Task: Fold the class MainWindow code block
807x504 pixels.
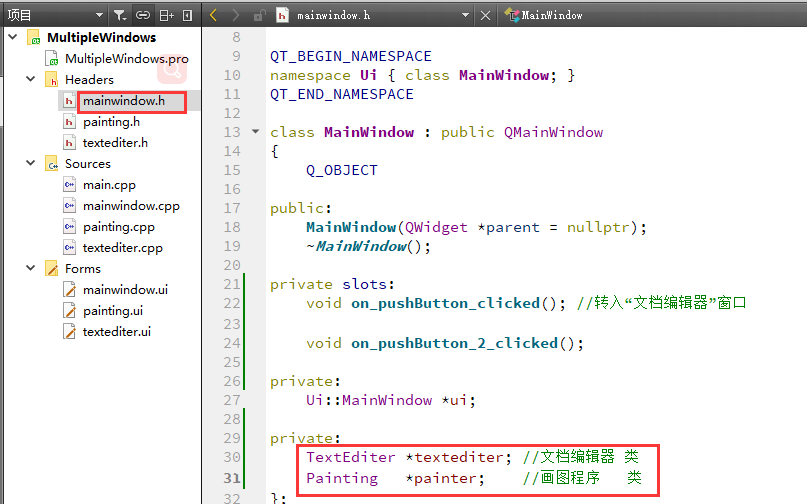Action: pos(255,132)
